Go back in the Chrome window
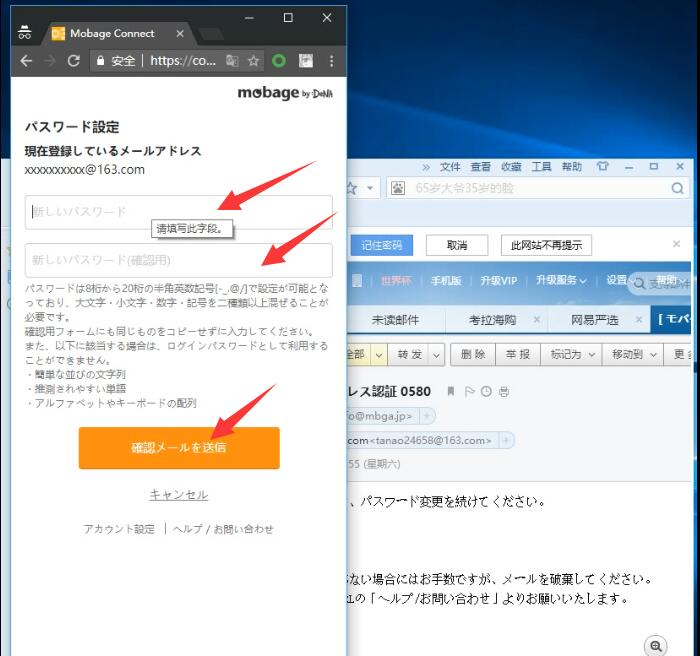Image resolution: width=700 pixels, height=656 pixels. 26,61
